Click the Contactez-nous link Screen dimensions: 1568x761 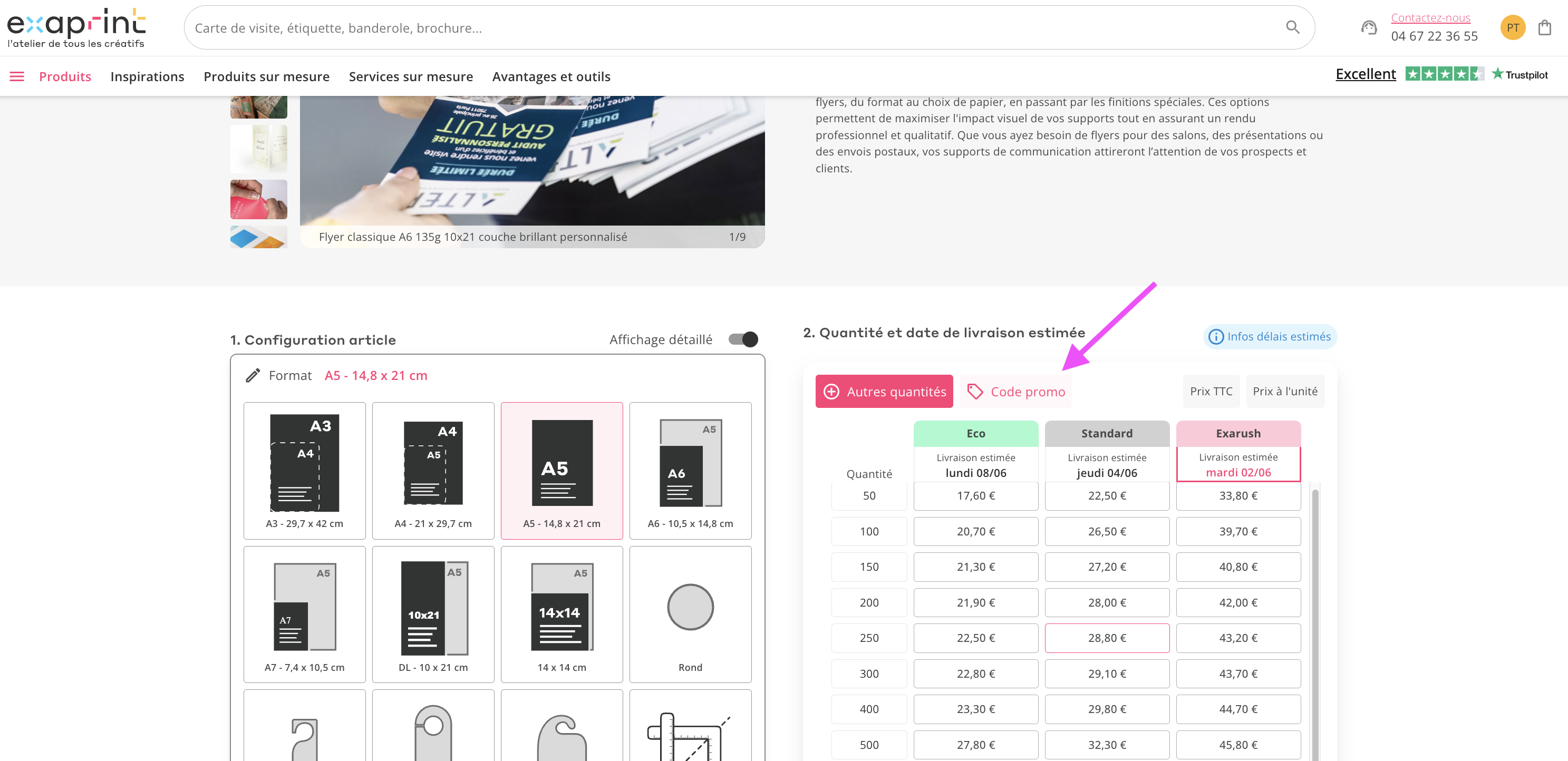point(1430,17)
